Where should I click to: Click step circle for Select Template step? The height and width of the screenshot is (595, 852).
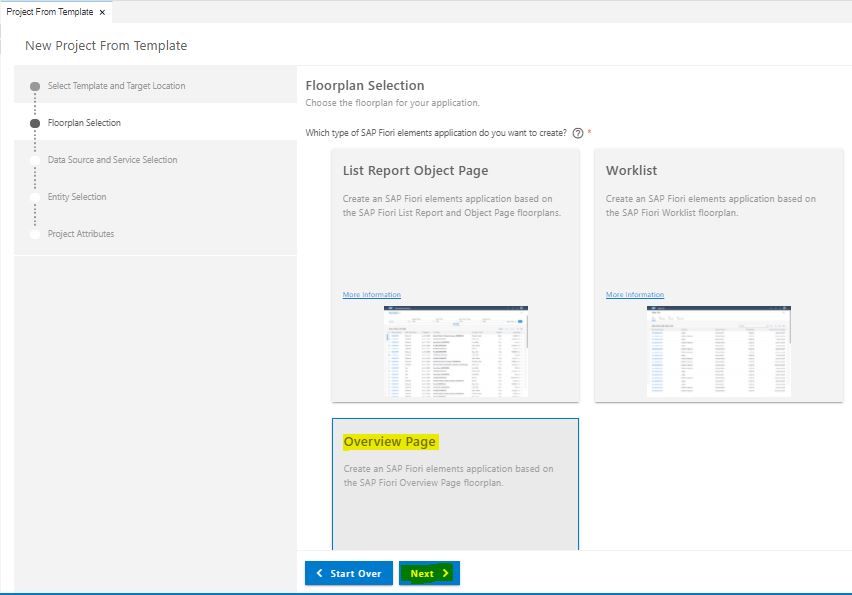pyautogui.click(x=35, y=86)
